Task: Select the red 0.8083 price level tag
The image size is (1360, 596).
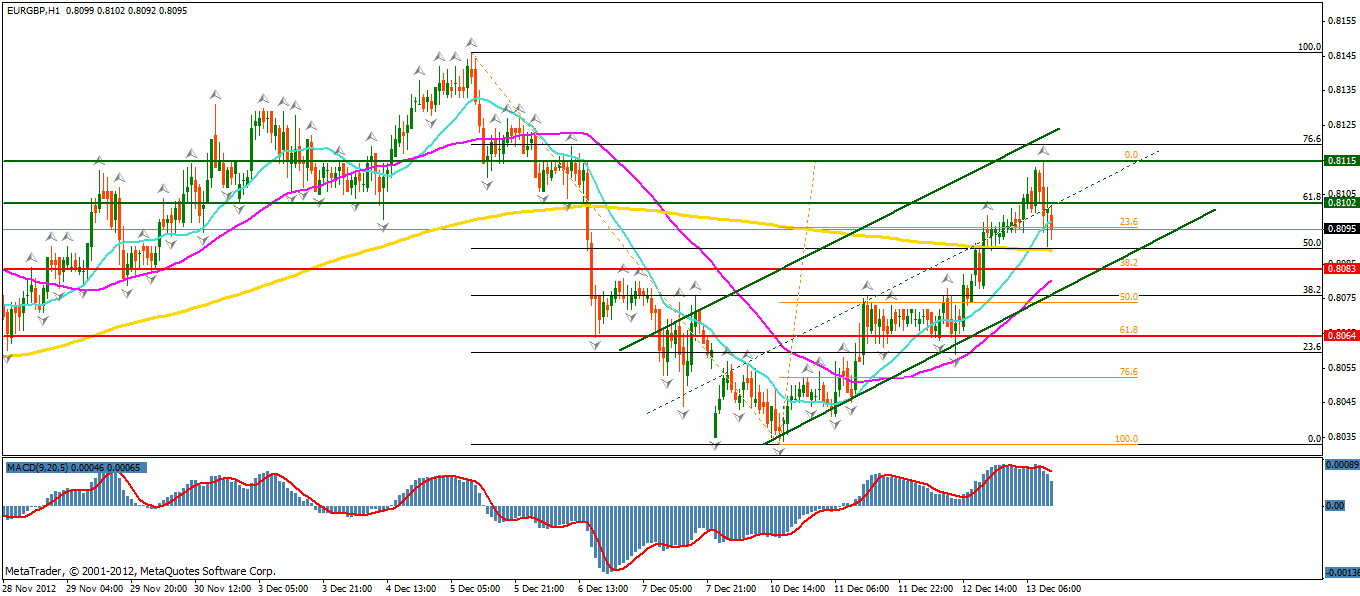Action: pos(1340,270)
